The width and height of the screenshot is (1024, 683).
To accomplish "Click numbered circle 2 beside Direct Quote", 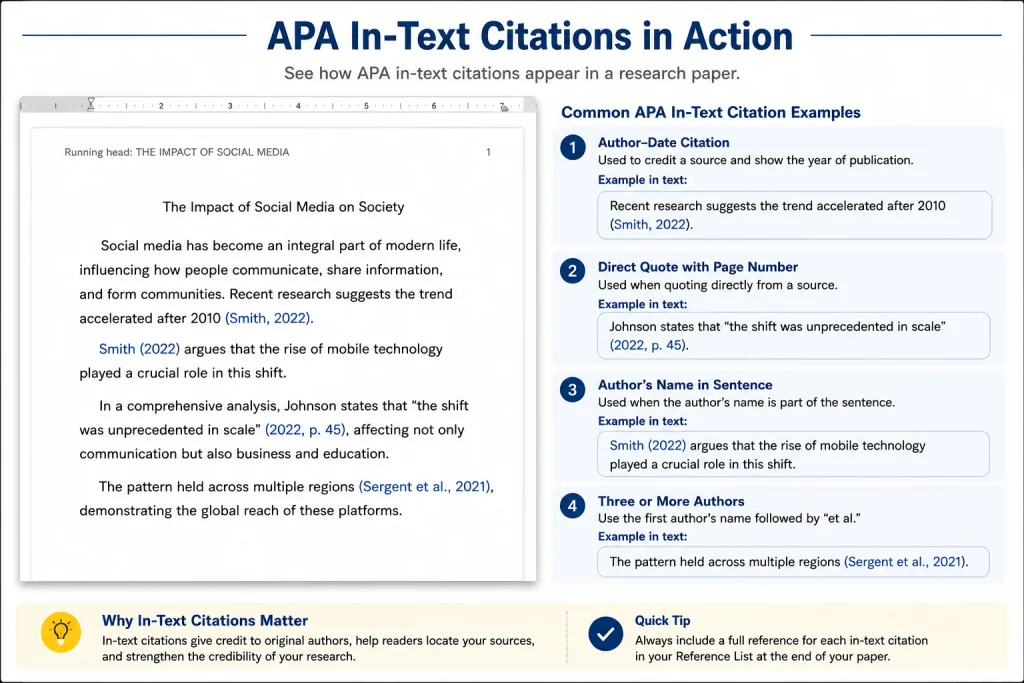I will tap(573, 271).
